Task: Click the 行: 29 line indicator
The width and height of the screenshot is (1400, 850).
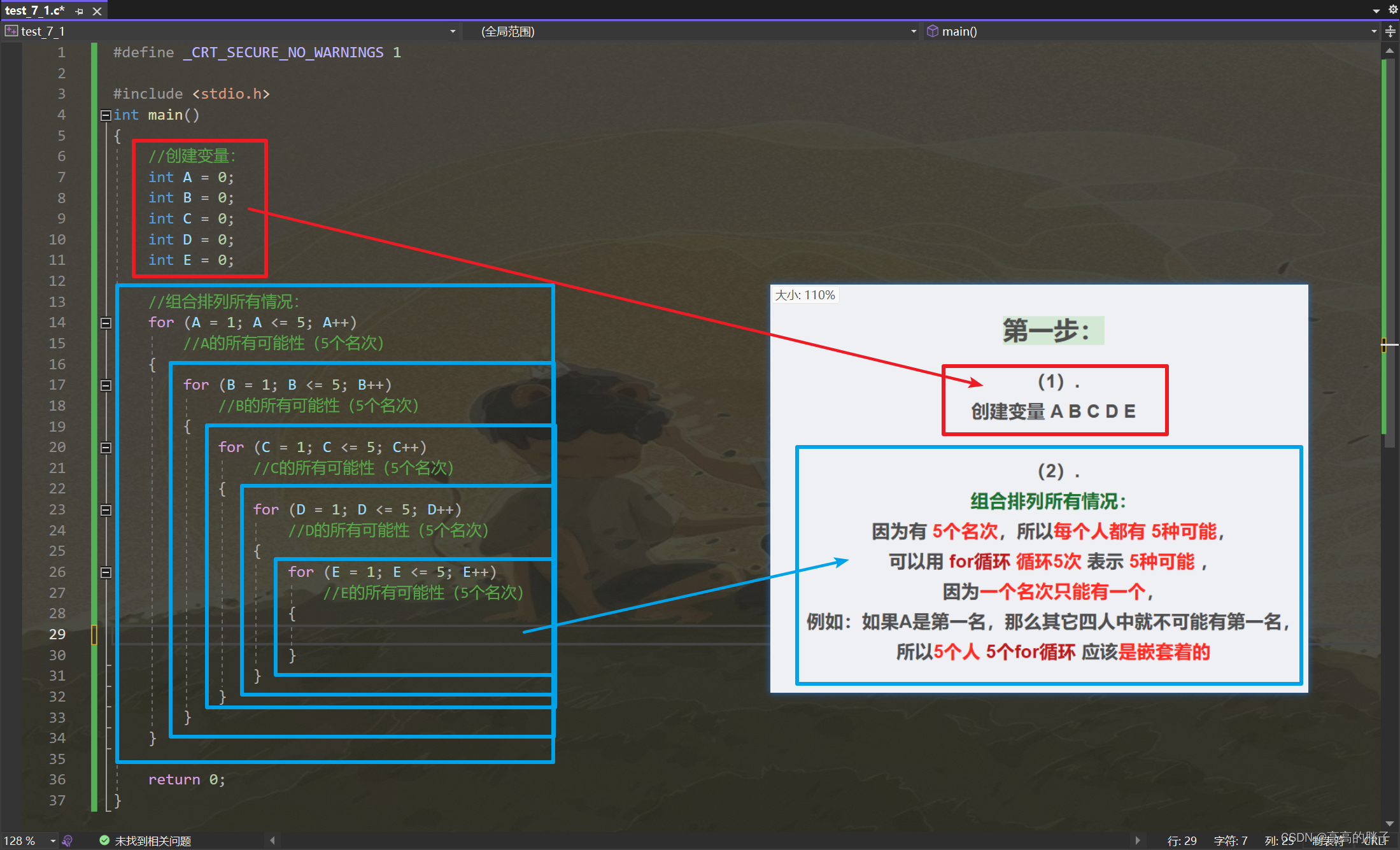Action: point(1182,841)
